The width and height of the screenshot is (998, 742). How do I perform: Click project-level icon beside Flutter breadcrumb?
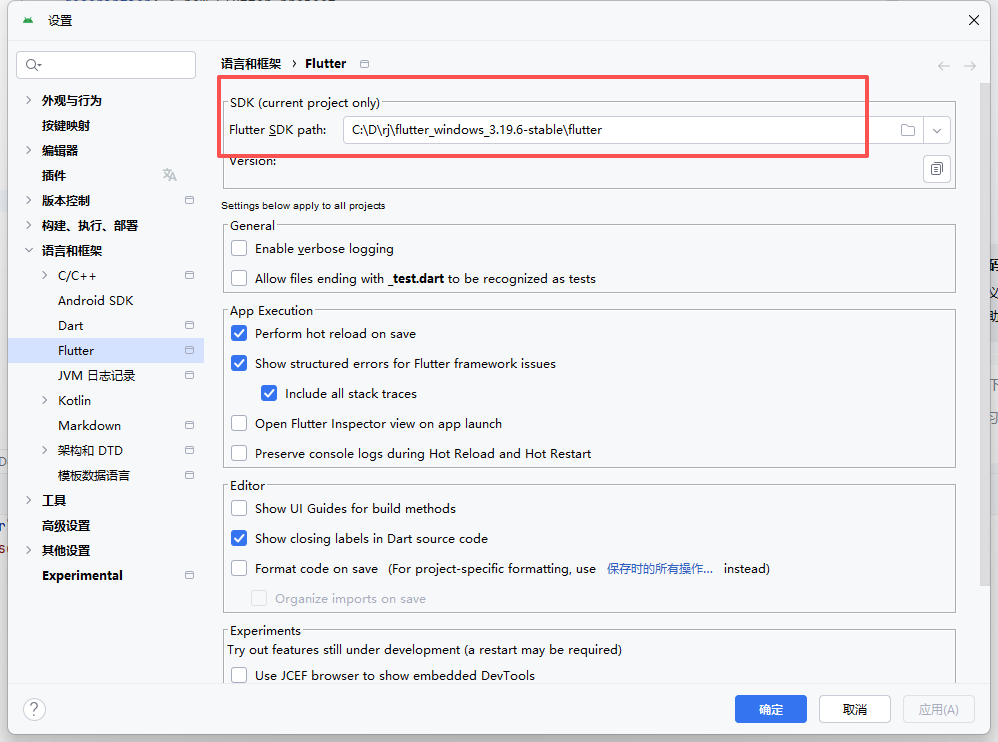click(364, 64)
